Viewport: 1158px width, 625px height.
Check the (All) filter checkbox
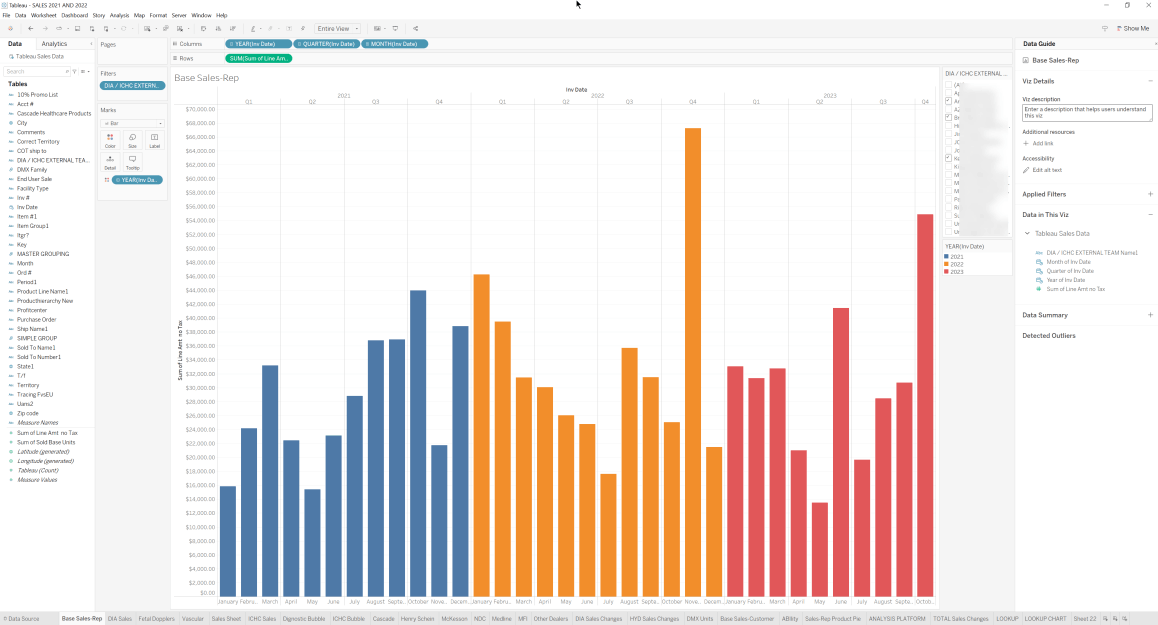click(x=948, y=85)
